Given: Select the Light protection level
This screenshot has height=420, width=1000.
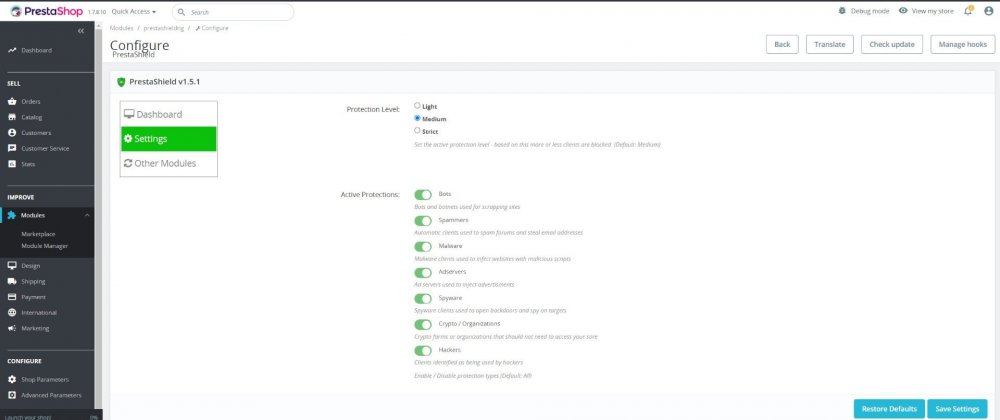Looking at the screenshot, I should coord(417,106).
